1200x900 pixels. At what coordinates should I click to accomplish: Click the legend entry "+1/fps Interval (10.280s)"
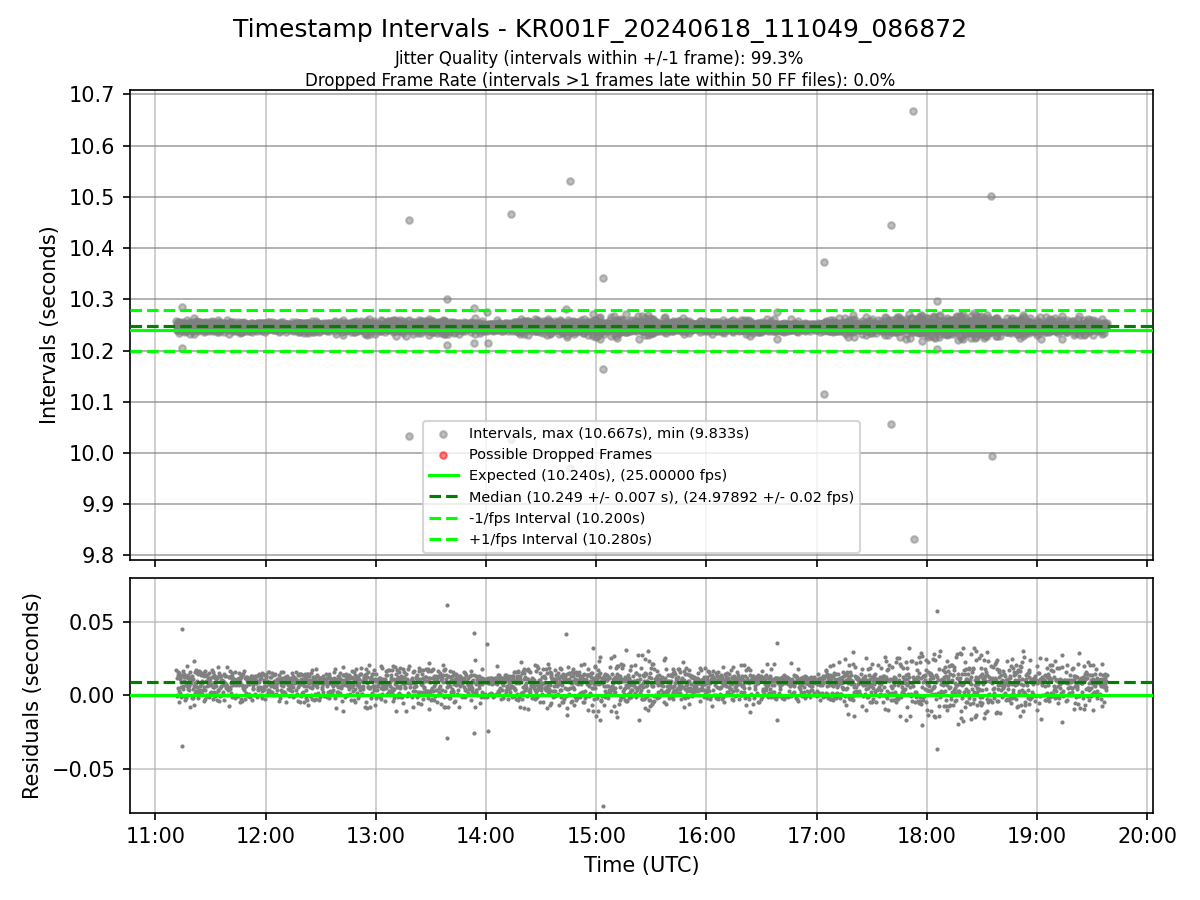click(x=560, y=539)
